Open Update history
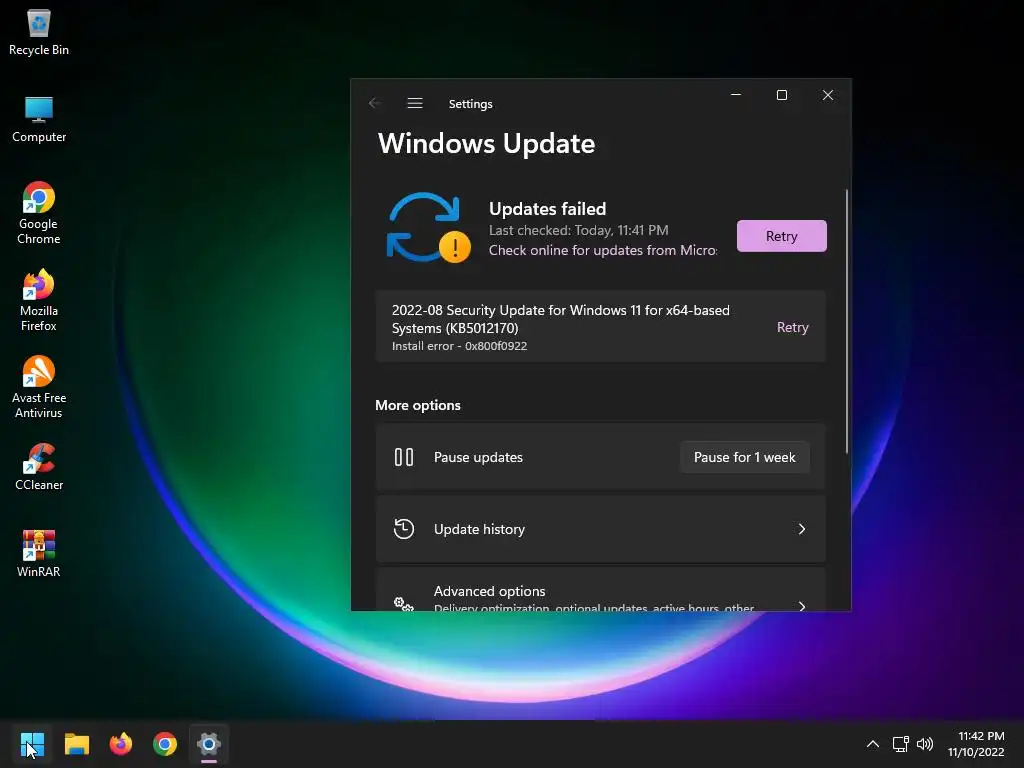Viewport: 1024px width, 768px height. pos(601,529)
